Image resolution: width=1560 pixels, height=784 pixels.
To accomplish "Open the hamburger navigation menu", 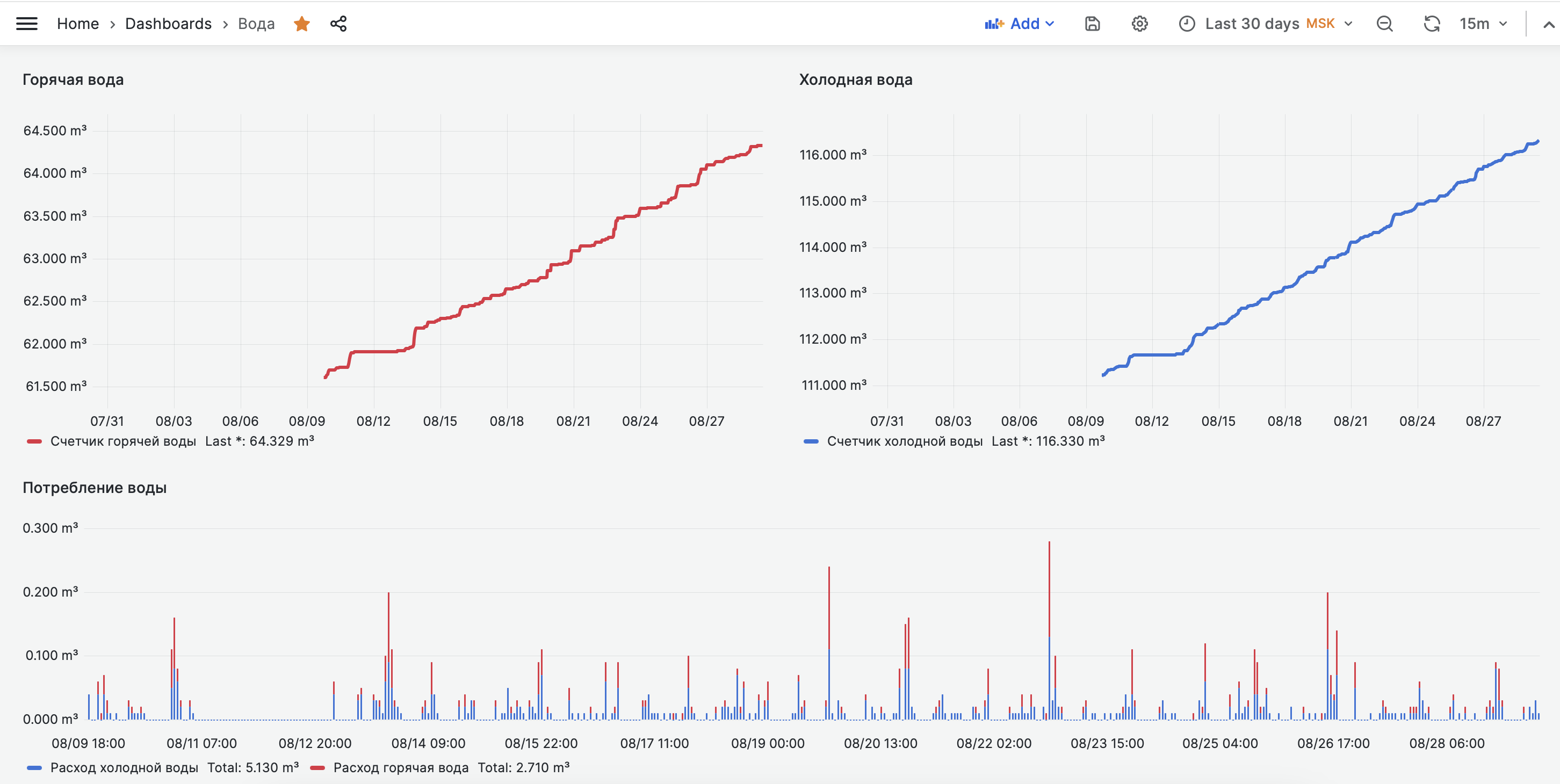I will tap(27, 24).
